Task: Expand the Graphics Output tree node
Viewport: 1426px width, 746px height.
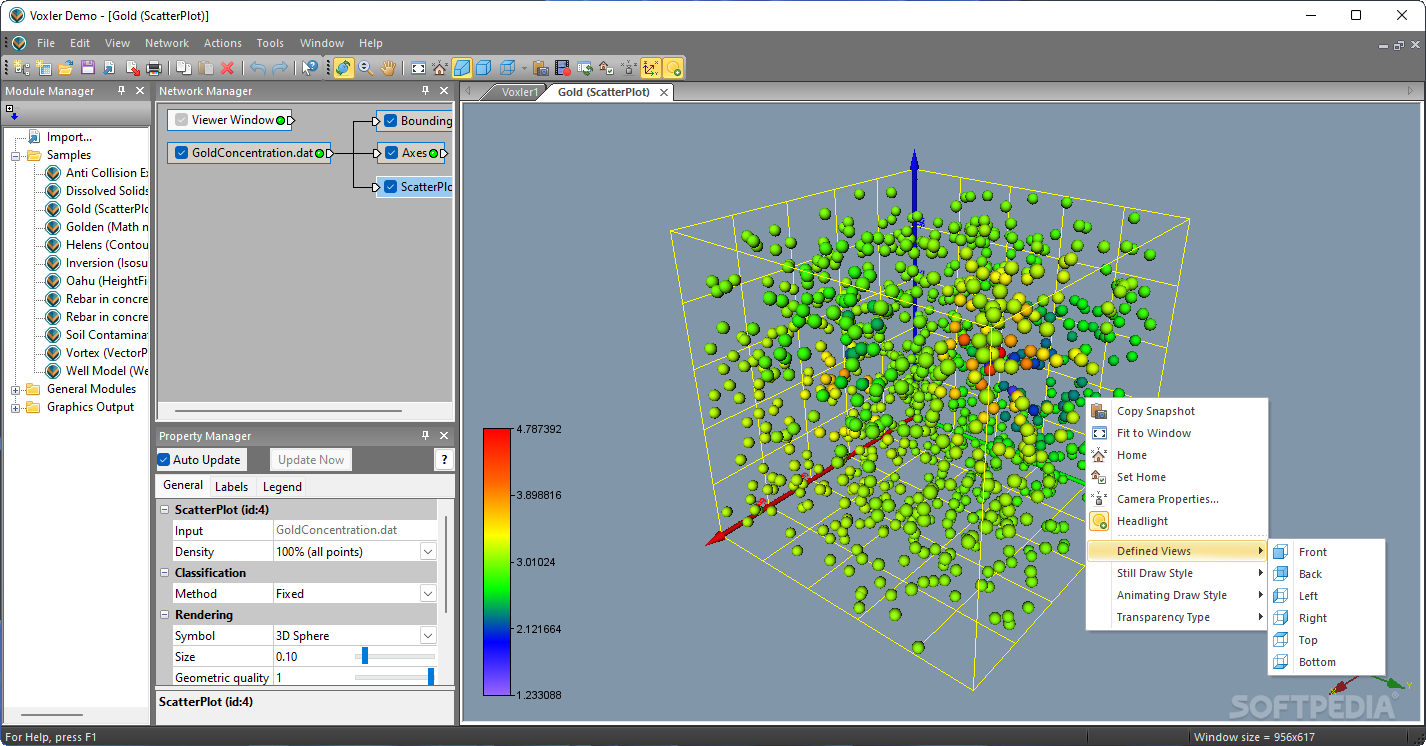Action: 16,408
